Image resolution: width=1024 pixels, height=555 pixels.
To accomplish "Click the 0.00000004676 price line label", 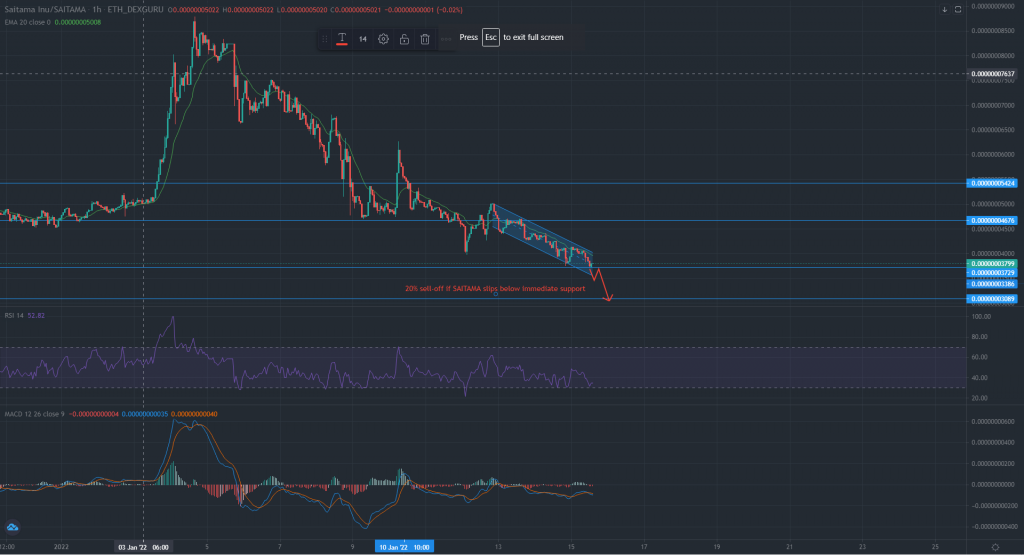I will 993,221.
